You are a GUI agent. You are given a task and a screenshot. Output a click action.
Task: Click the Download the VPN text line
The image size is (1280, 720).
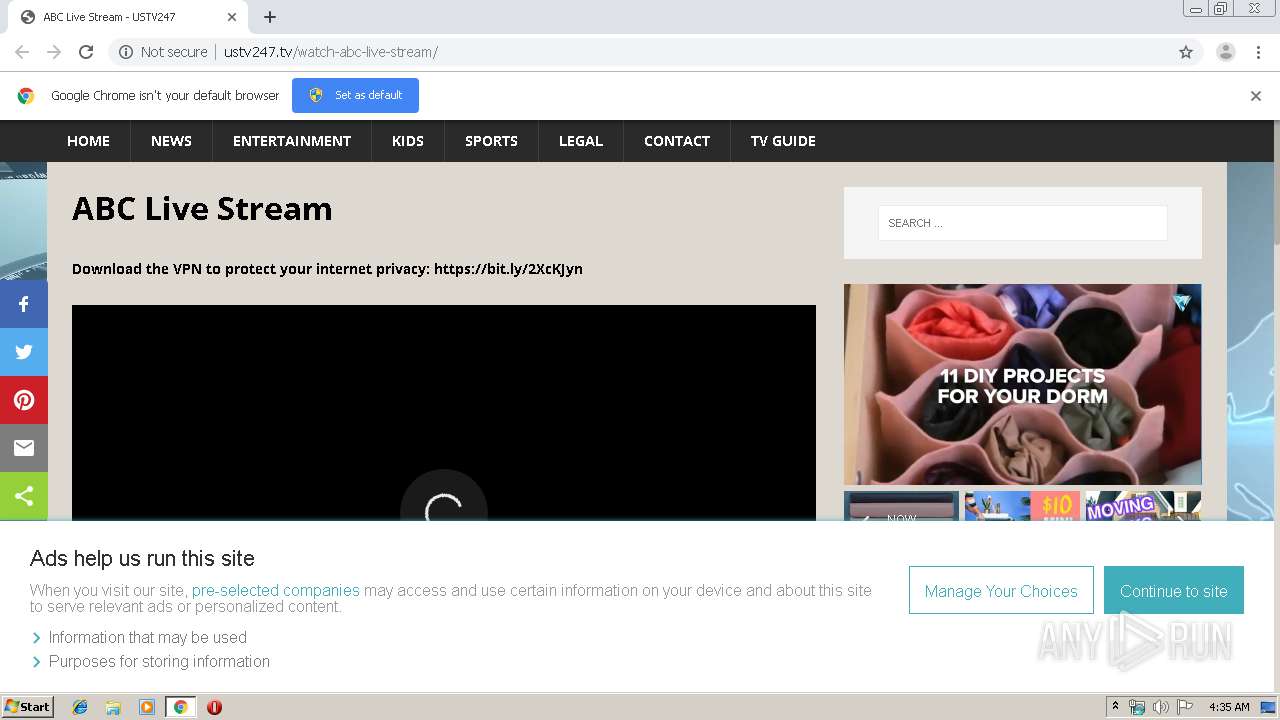click(327, 268)
